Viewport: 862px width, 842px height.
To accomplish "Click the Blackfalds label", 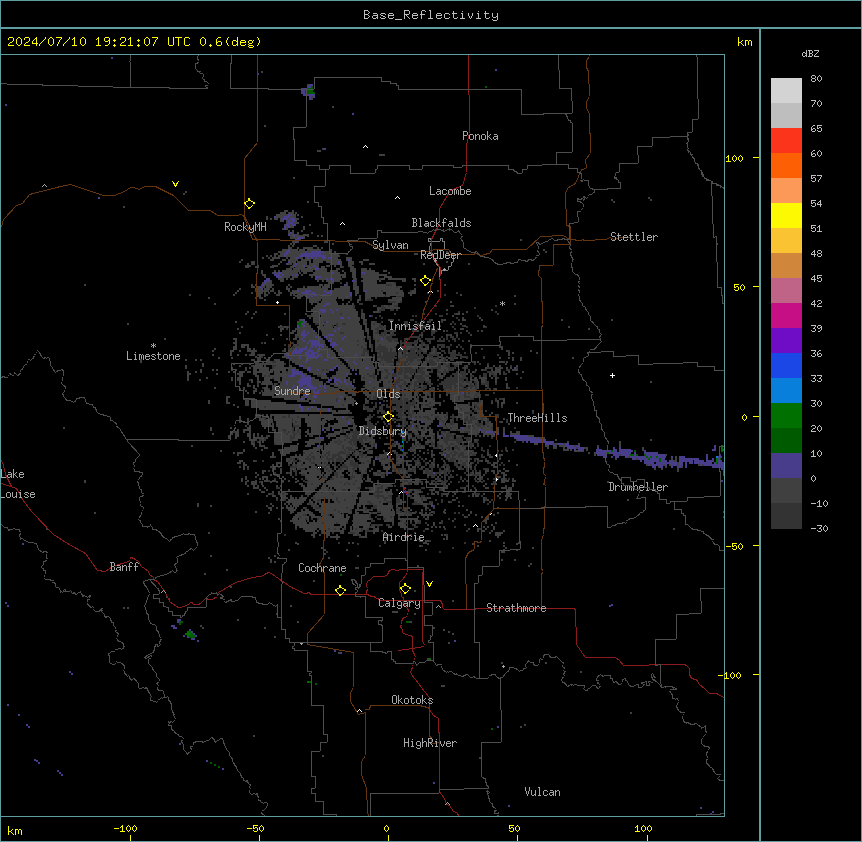I will click(x=441, y=223).
